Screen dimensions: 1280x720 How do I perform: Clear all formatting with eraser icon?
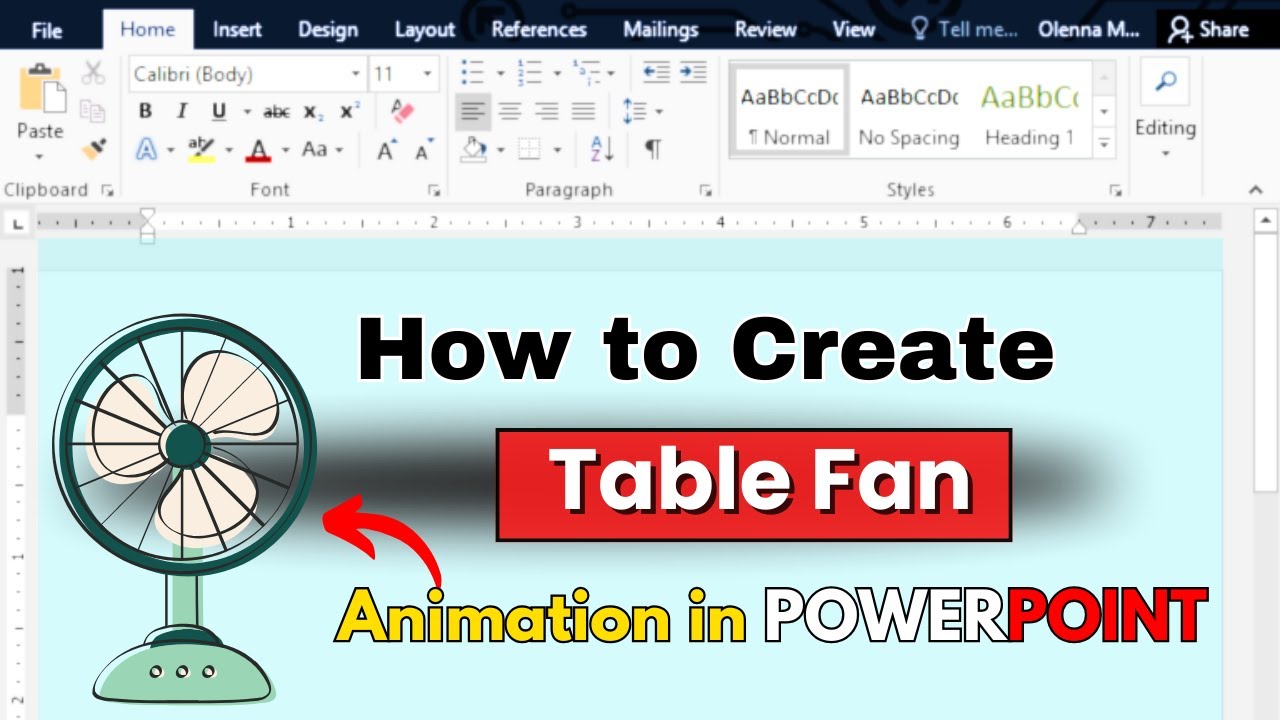[x=402, y=110]
